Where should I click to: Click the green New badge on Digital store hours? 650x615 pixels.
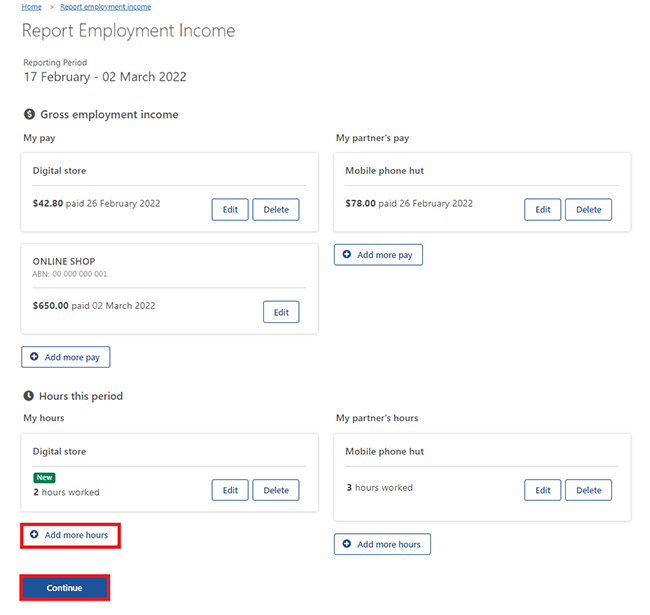(44, 477)
